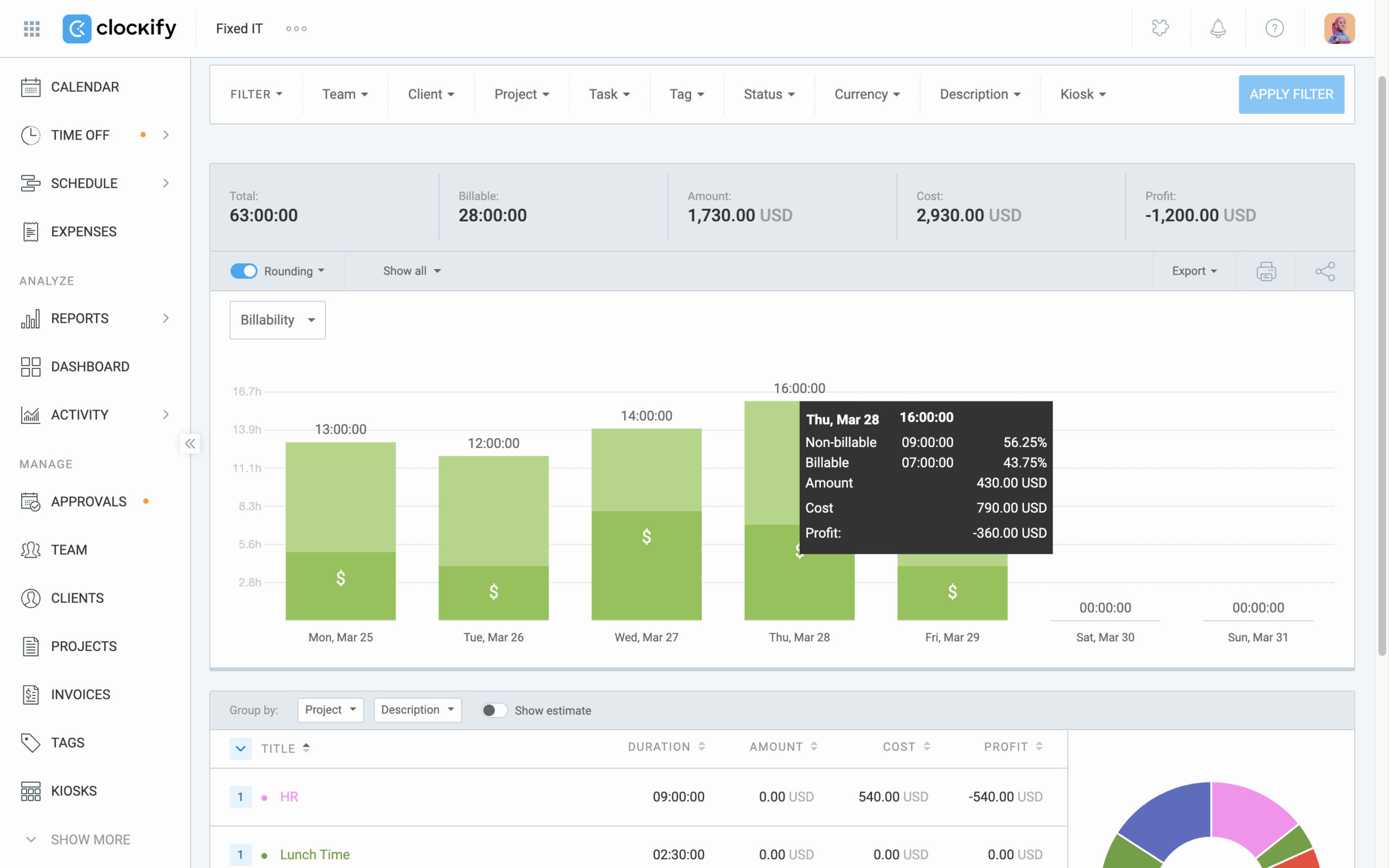Click the print report icon
Image resolution: width=1389 pixels, height=868 pixels.
(x=1266, y=270)
